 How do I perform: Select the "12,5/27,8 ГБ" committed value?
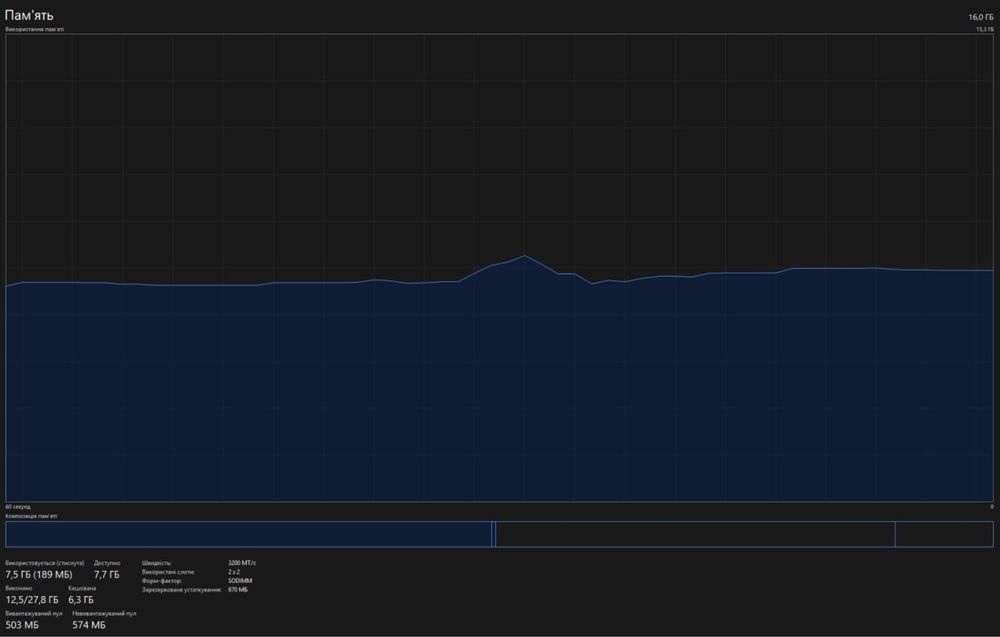click(x=32, y=600)
